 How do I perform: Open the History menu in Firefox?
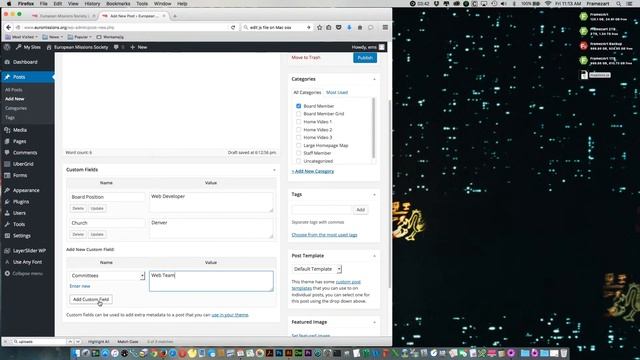point(92,4)
